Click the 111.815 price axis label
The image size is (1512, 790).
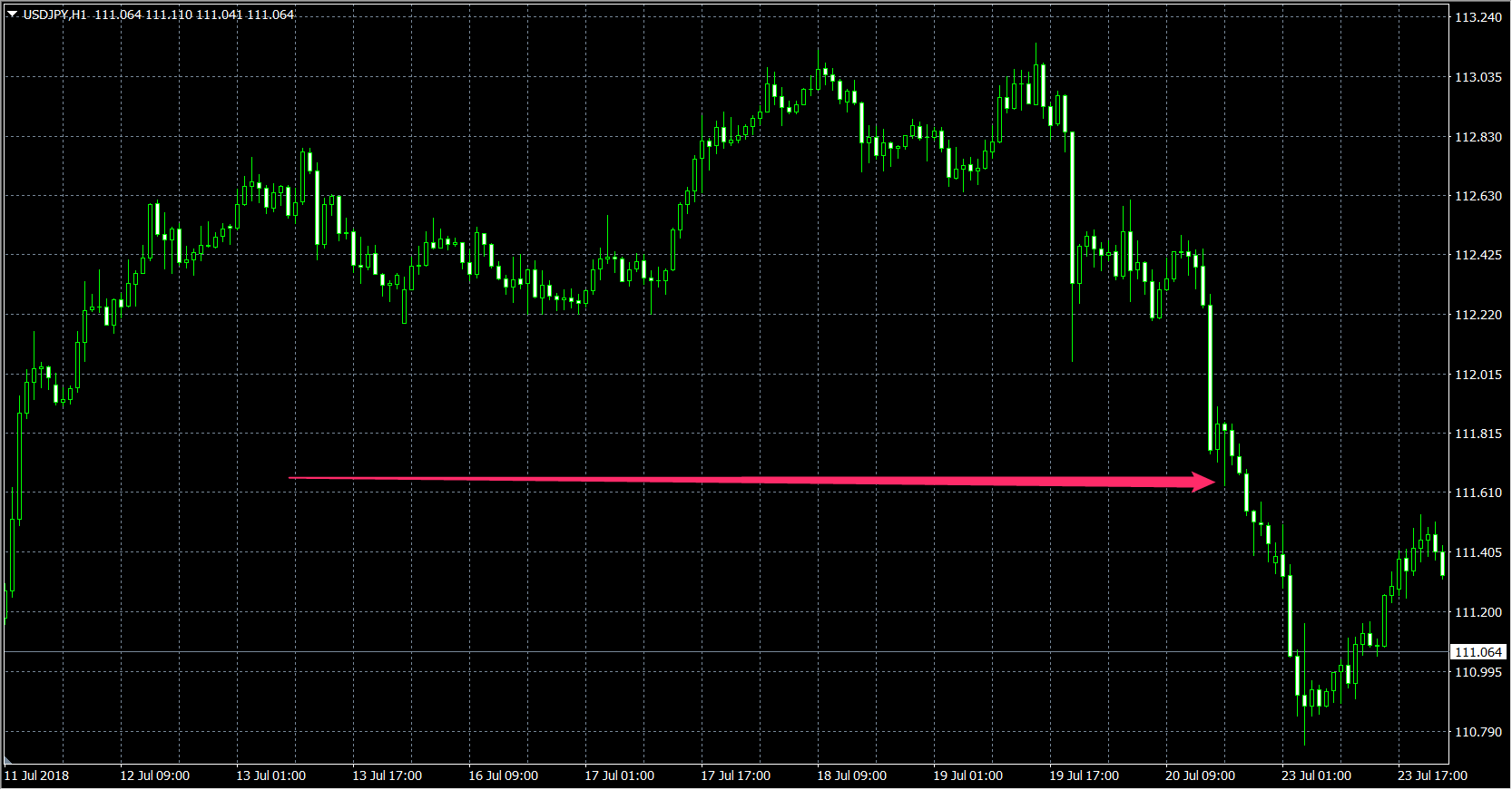pyautogui.click(x=1478, y=434)
